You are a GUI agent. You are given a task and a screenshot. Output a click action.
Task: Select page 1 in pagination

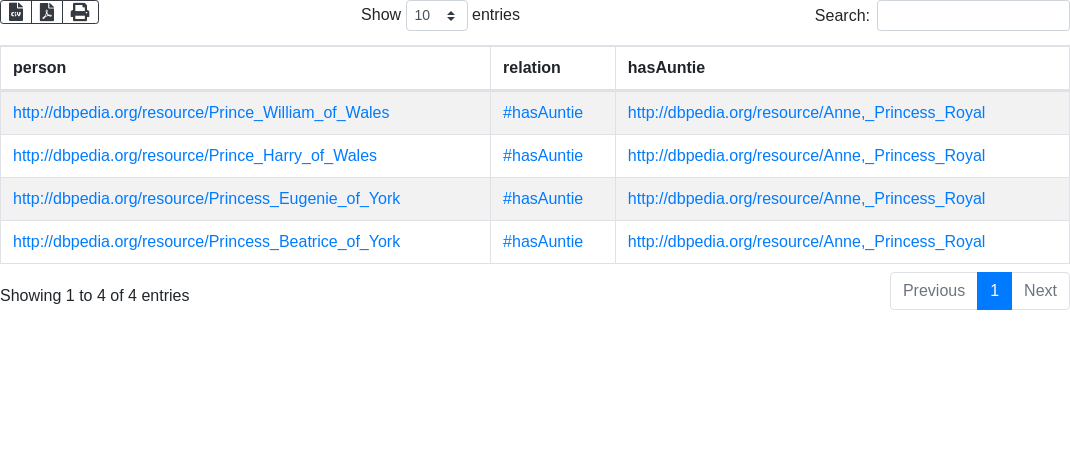pos(994,291)
